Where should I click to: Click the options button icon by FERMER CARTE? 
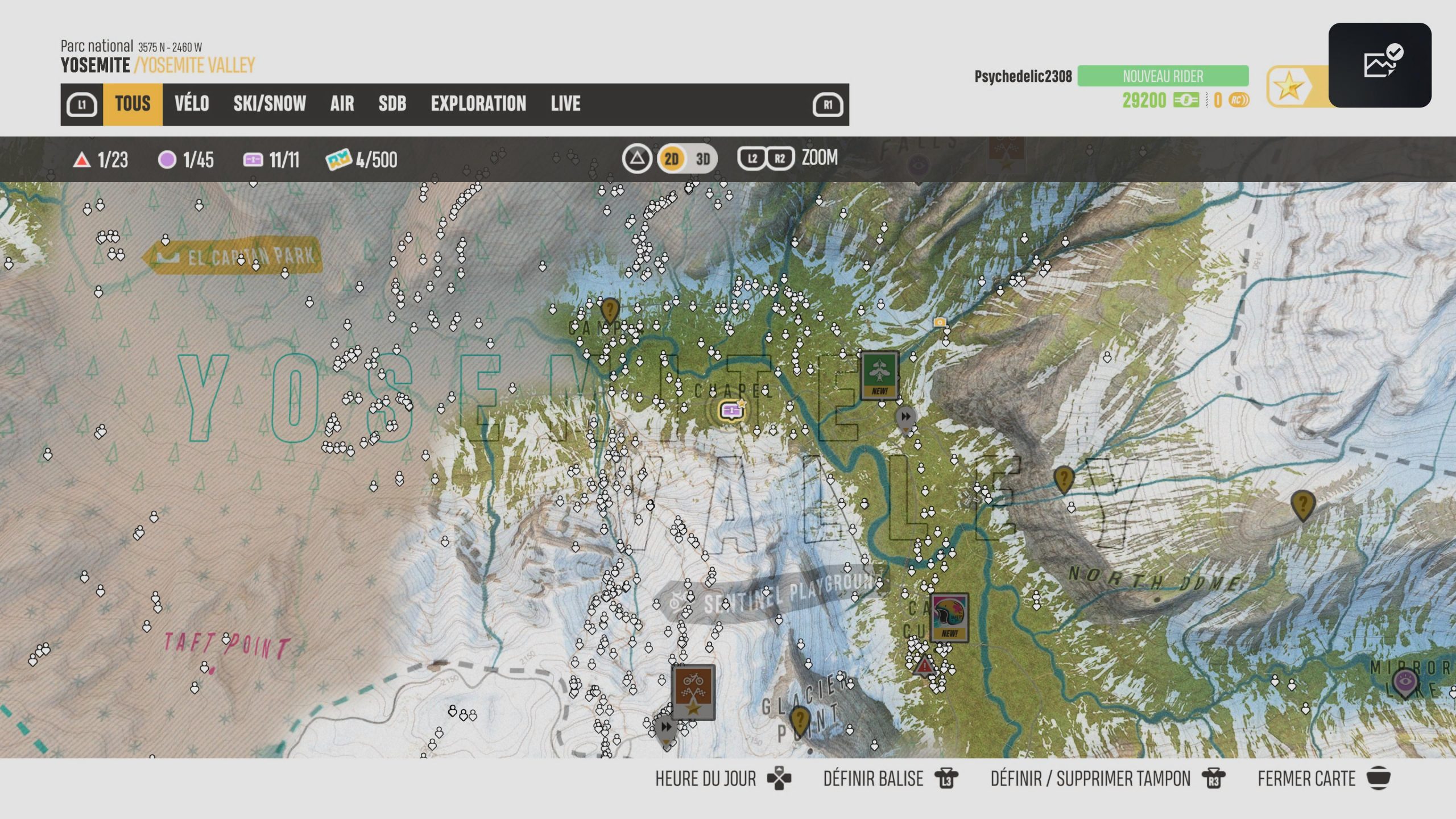1379,779
